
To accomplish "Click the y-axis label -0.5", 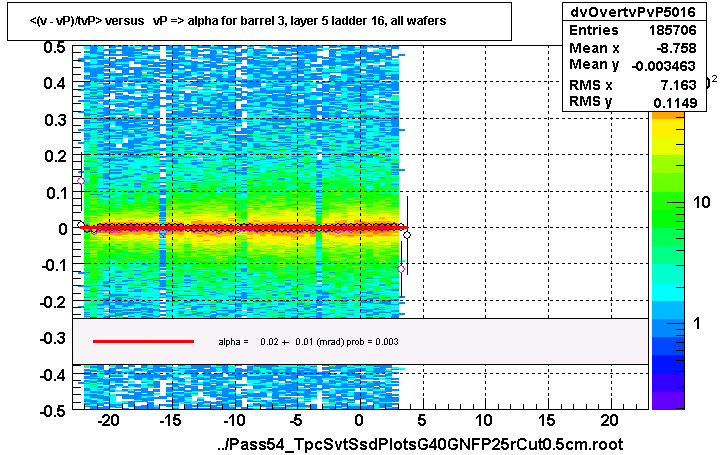I will [53, 410].
